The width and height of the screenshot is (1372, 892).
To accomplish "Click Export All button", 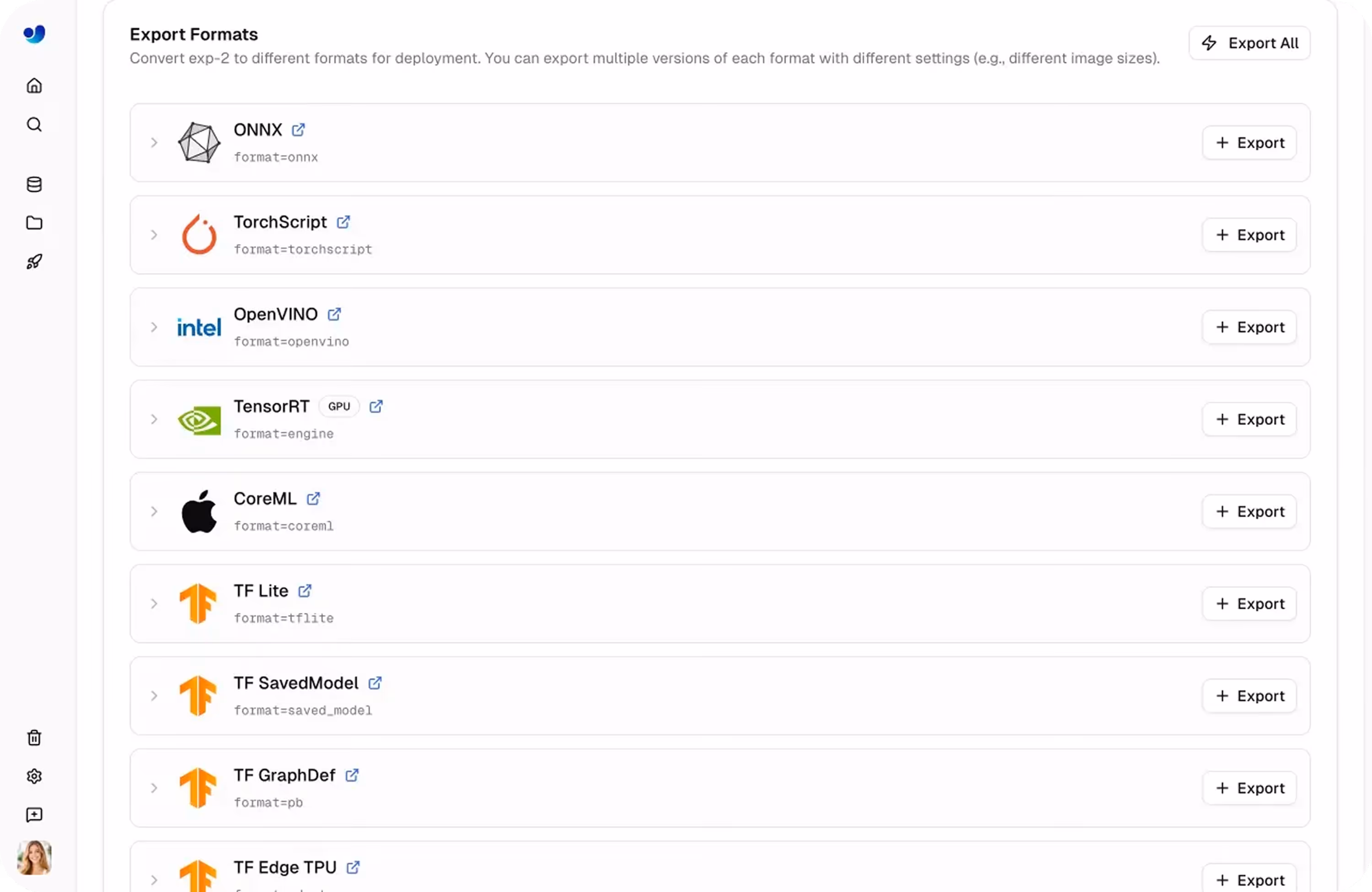I will 1249,43.
